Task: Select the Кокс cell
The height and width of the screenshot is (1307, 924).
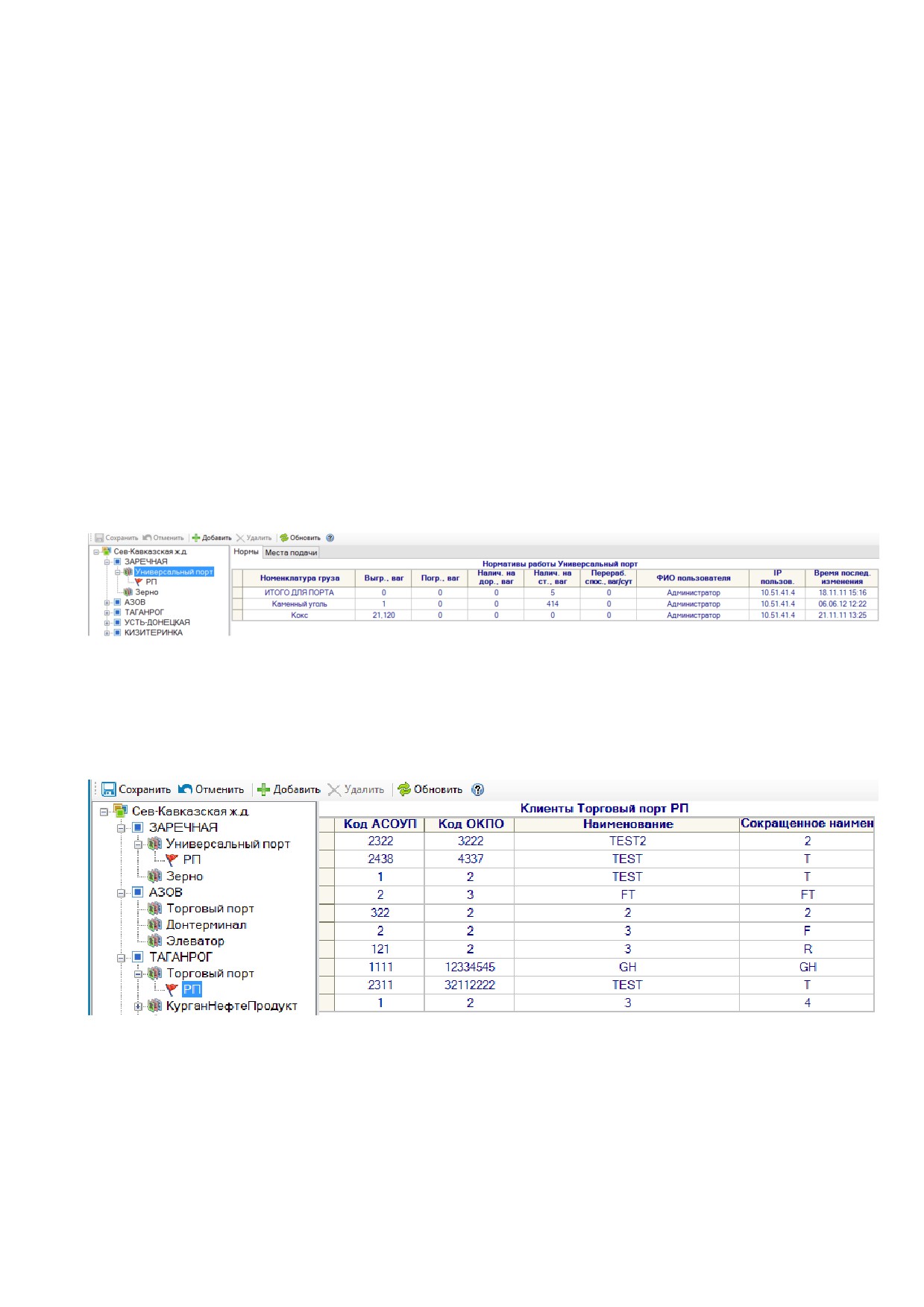Action: [299, 615]
